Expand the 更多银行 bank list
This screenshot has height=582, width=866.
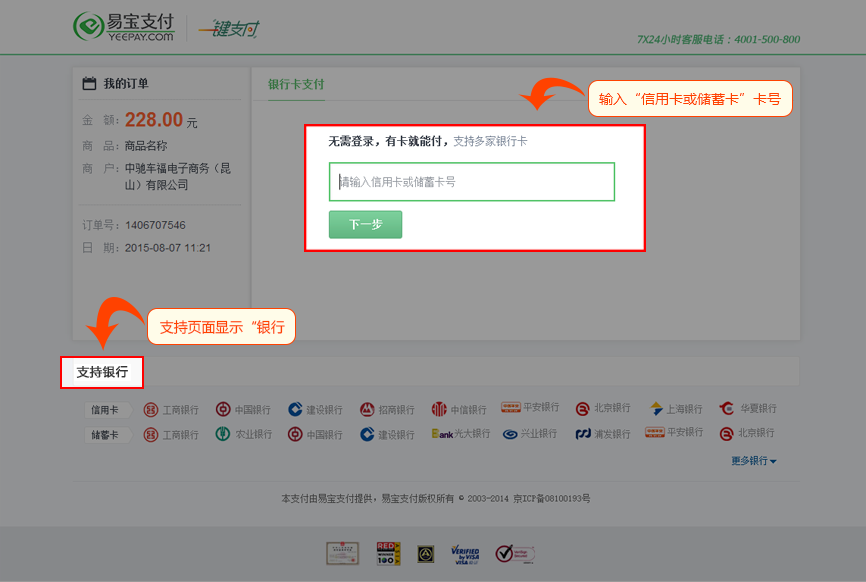pyautogui.click(x=754, y=461)
